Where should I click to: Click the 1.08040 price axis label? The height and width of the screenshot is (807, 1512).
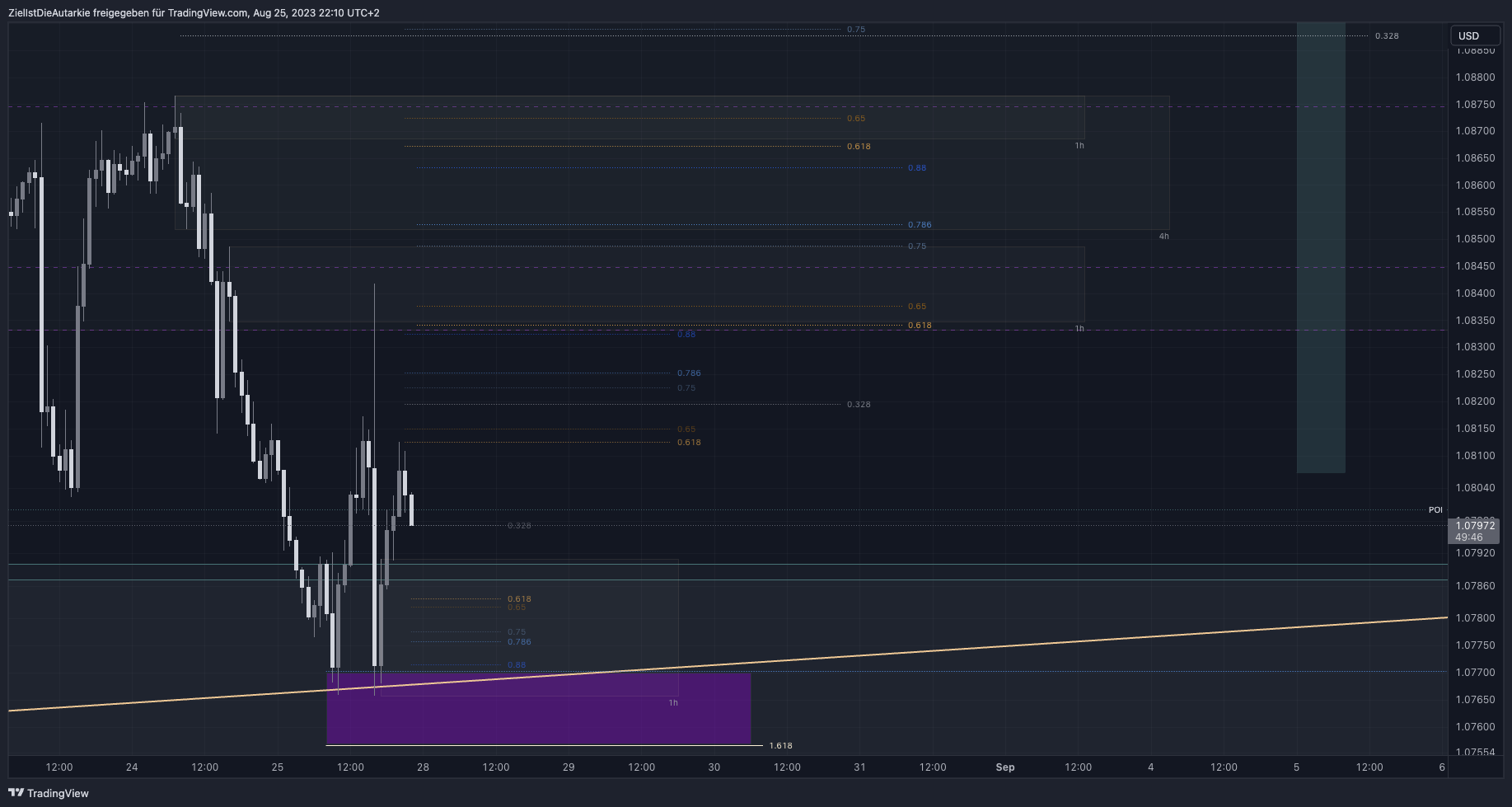pyautogui.click(x=1475, y=488)
